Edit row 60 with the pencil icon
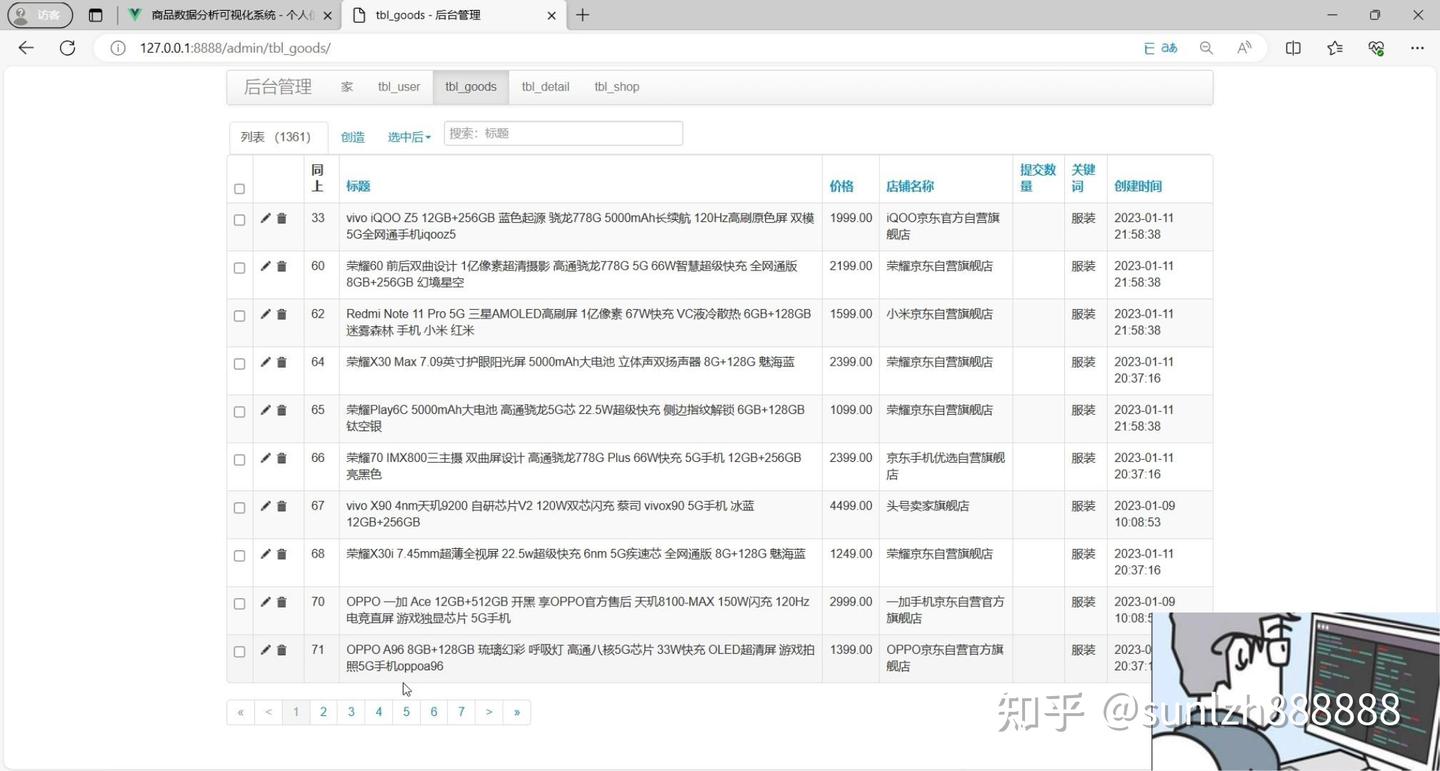Screen dimensions: 1440x771 tap(265, 266)
